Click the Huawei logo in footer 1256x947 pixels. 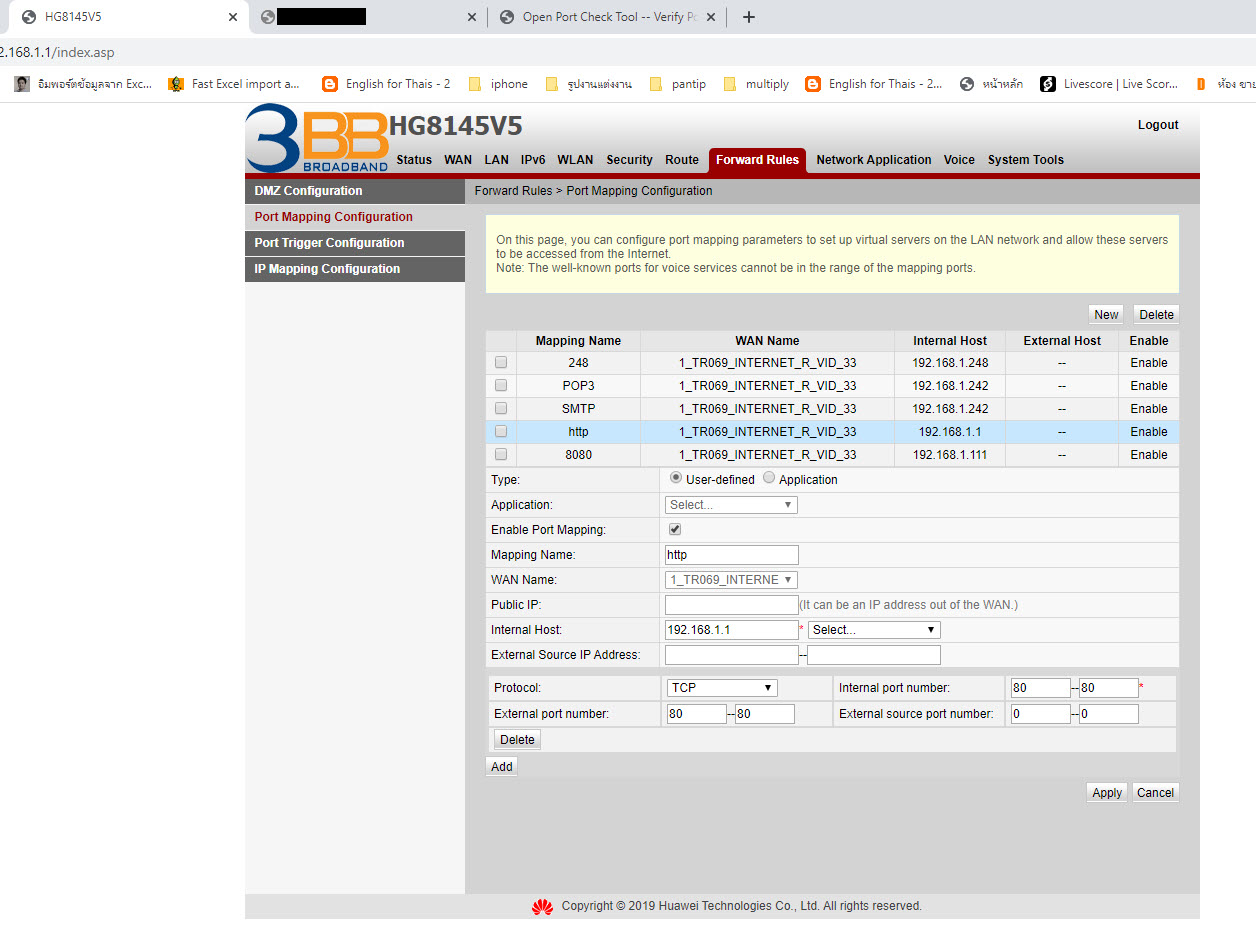pos(542,906)
